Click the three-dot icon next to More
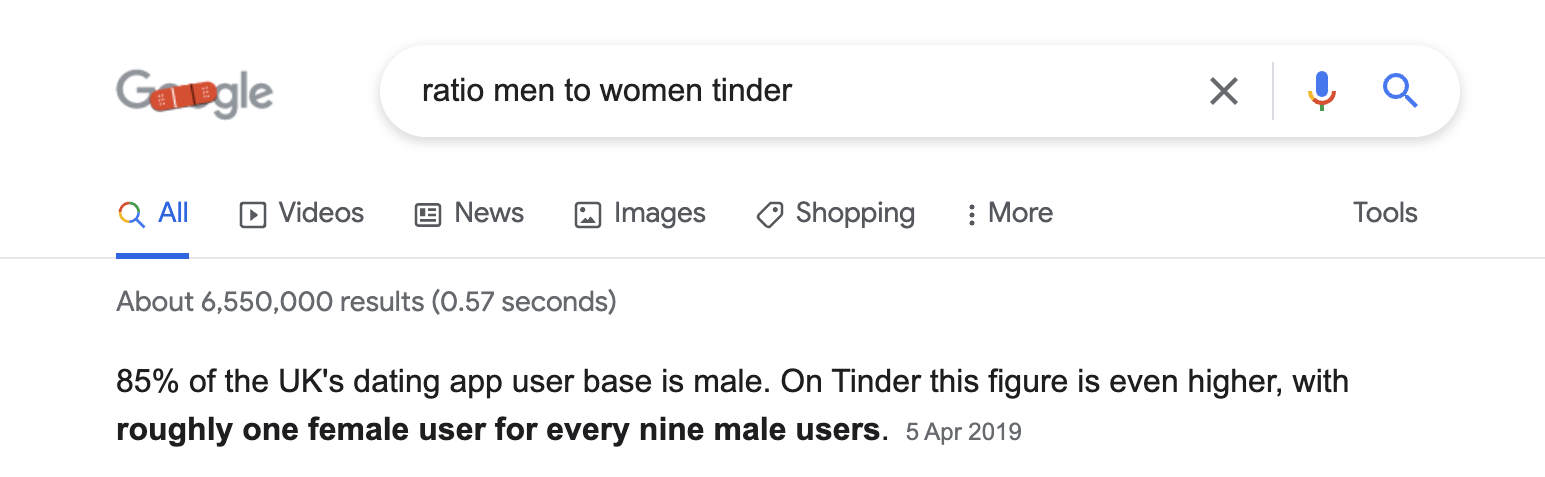The image size is (1545, 477). tap(971, 214)
